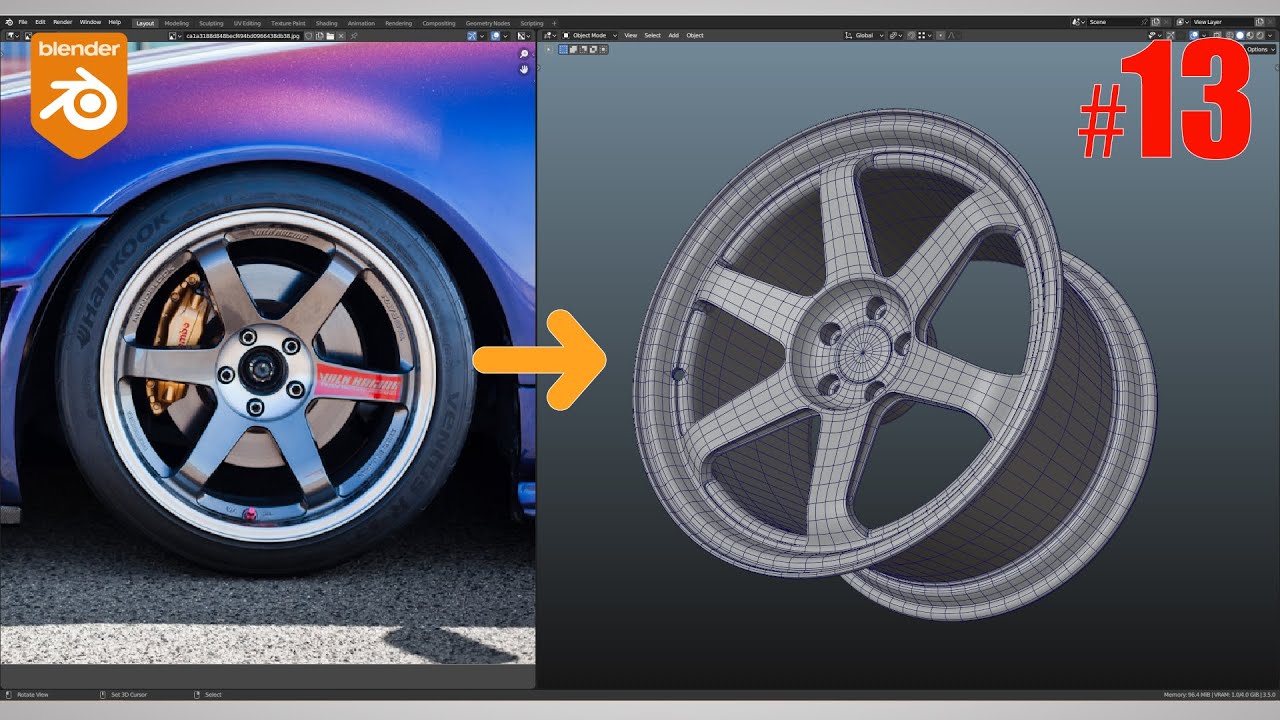Open the Blender logo application menu
The image size is (1280, 720).
point(9,22)
